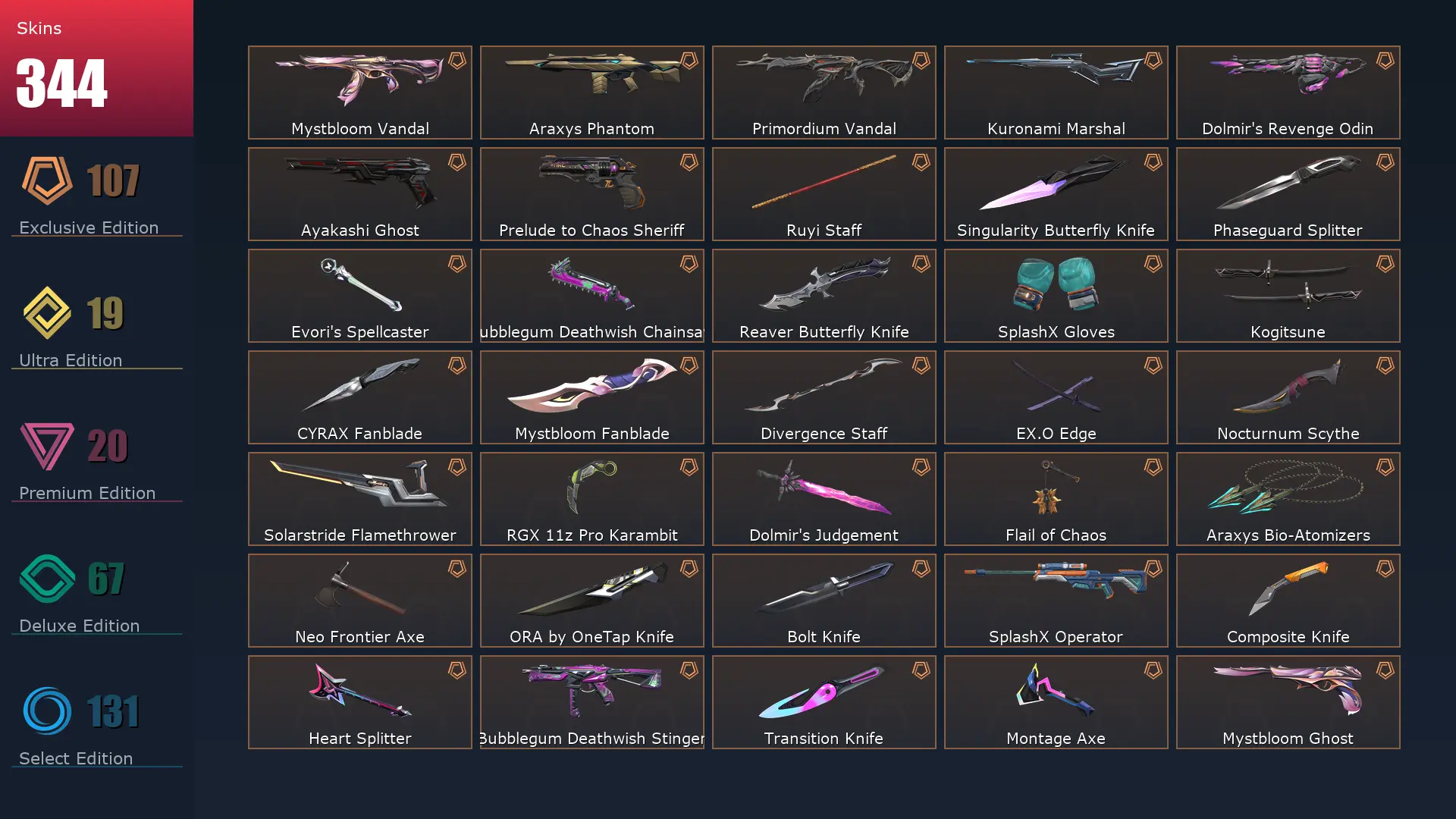Select the Skins 344 header tab
This screenshot has height=819, width=1456.
coord(96,68)
